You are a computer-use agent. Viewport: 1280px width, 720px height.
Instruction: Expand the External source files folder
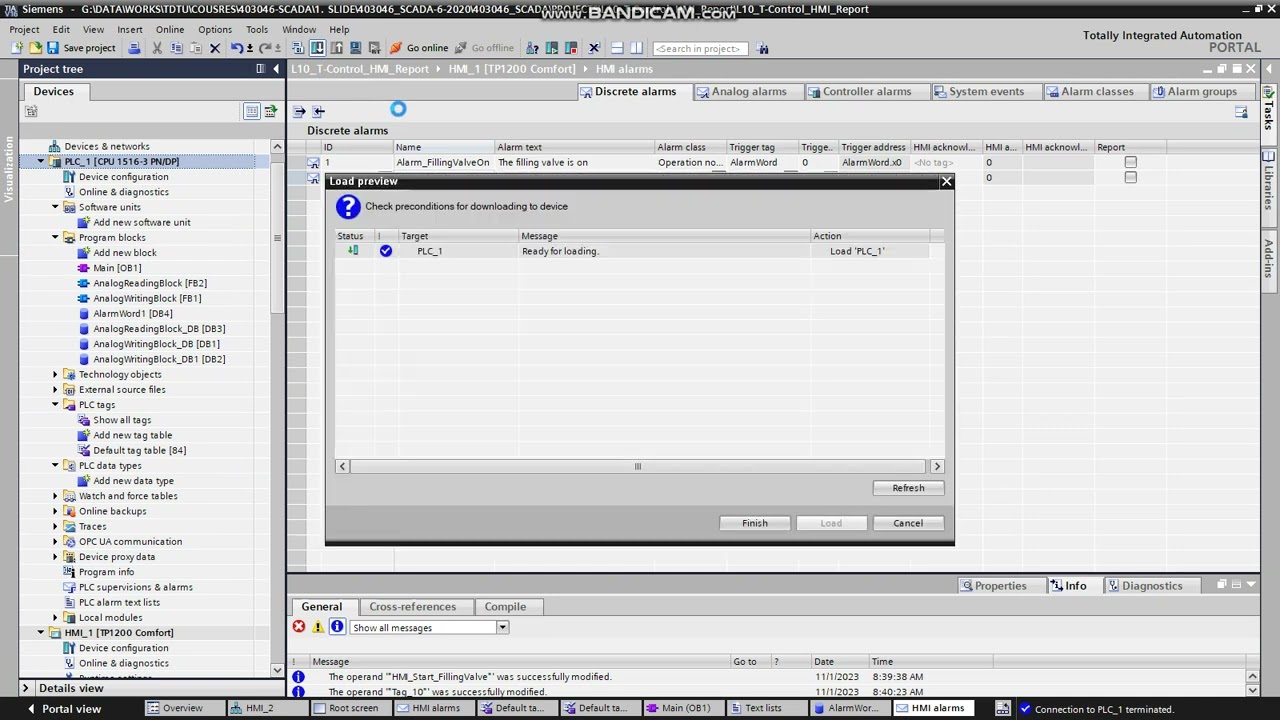(55, 390)
